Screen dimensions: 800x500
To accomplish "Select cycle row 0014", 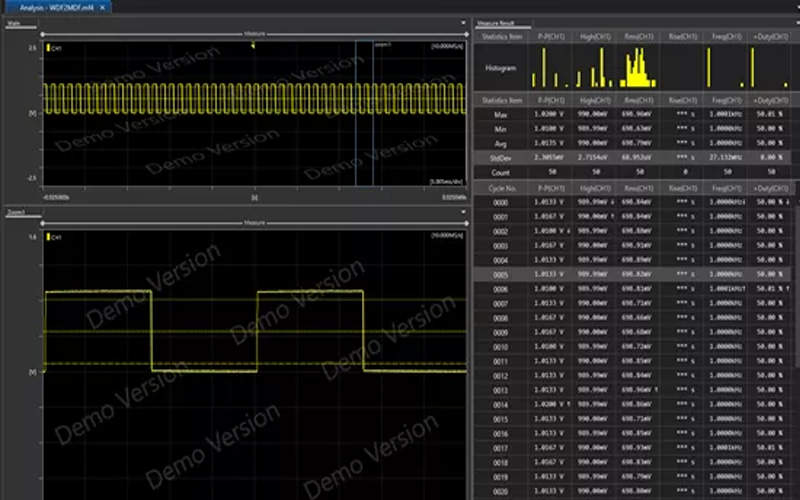I will pyautogui.click(x=633, y=405).
